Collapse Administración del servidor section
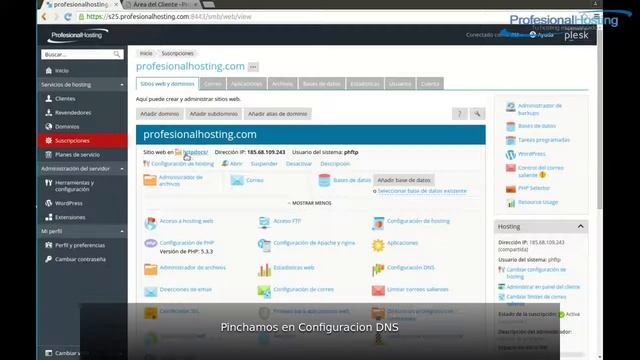Image resolution: width=640 pixels, height=360 pixels. (x=122, y=169)
